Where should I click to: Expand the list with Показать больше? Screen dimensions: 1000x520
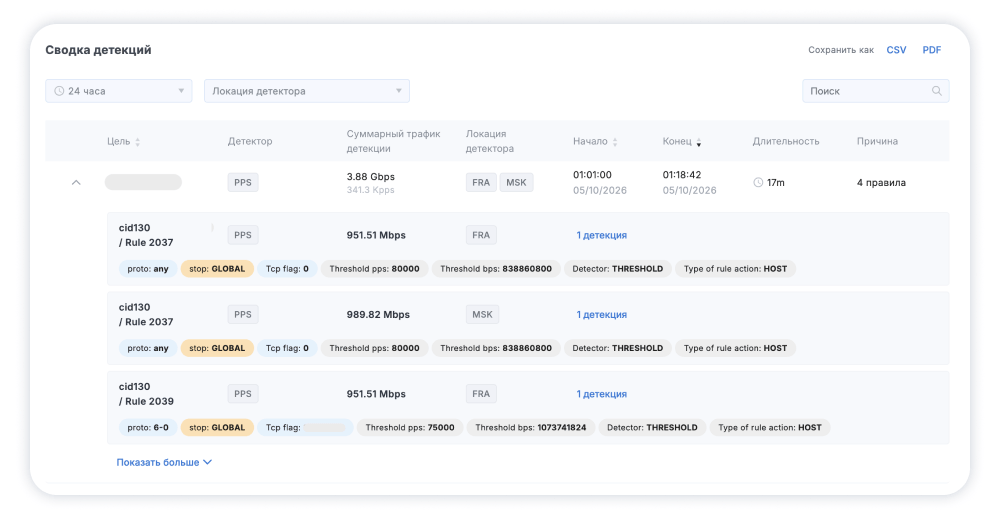[164, 462]
